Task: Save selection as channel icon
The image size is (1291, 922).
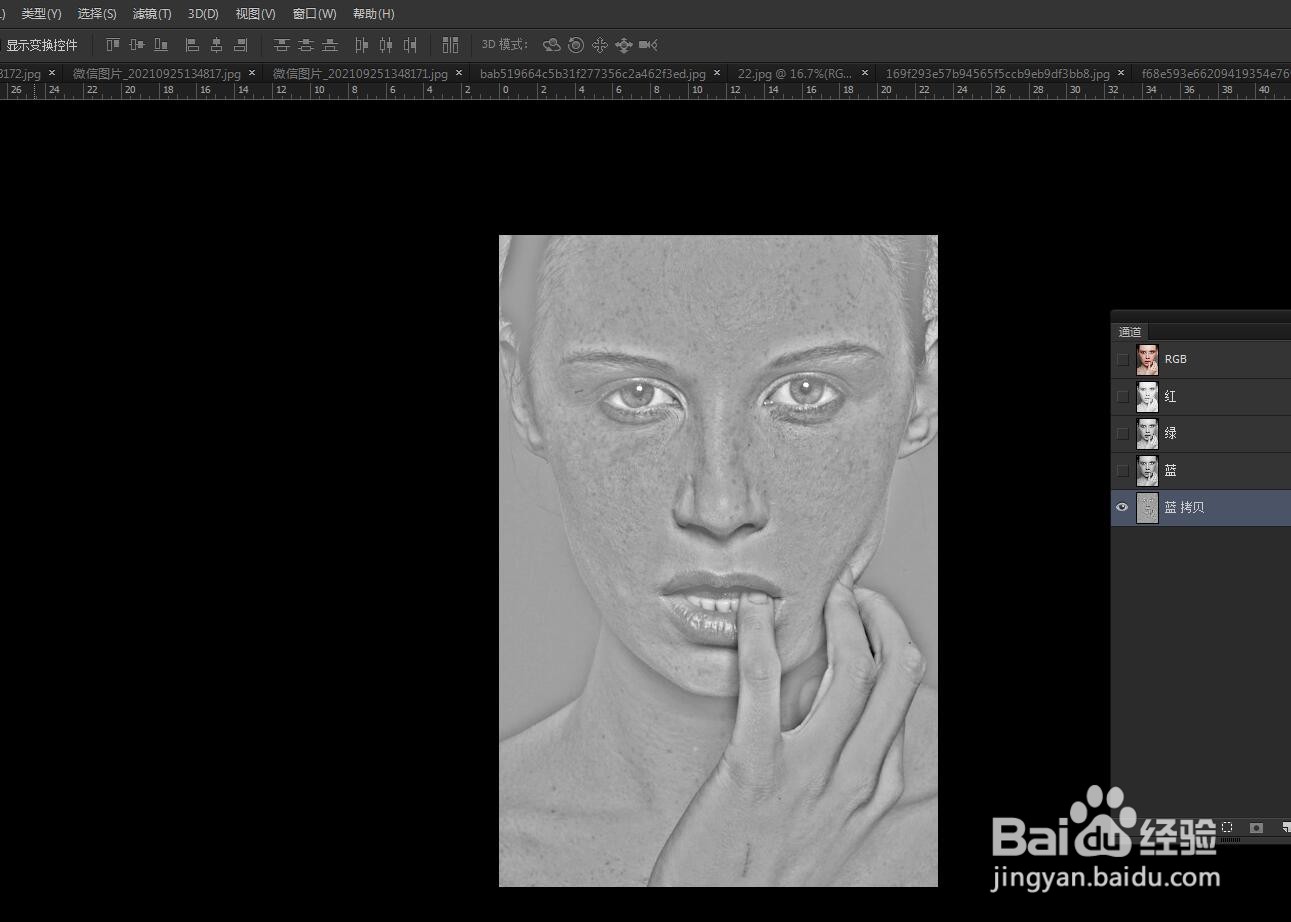Action: [x=1257, y=828]
